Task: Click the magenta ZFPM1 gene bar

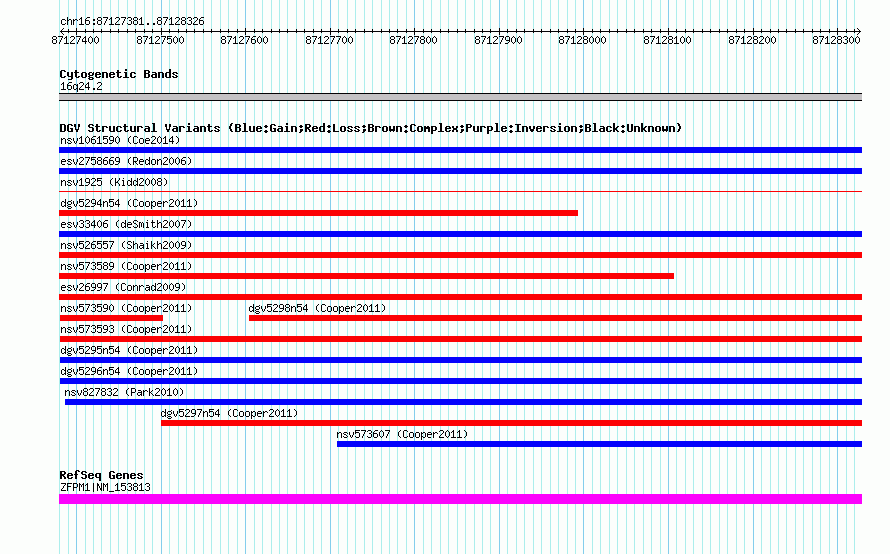Action: pyautogui.click(x=460, y=499)
